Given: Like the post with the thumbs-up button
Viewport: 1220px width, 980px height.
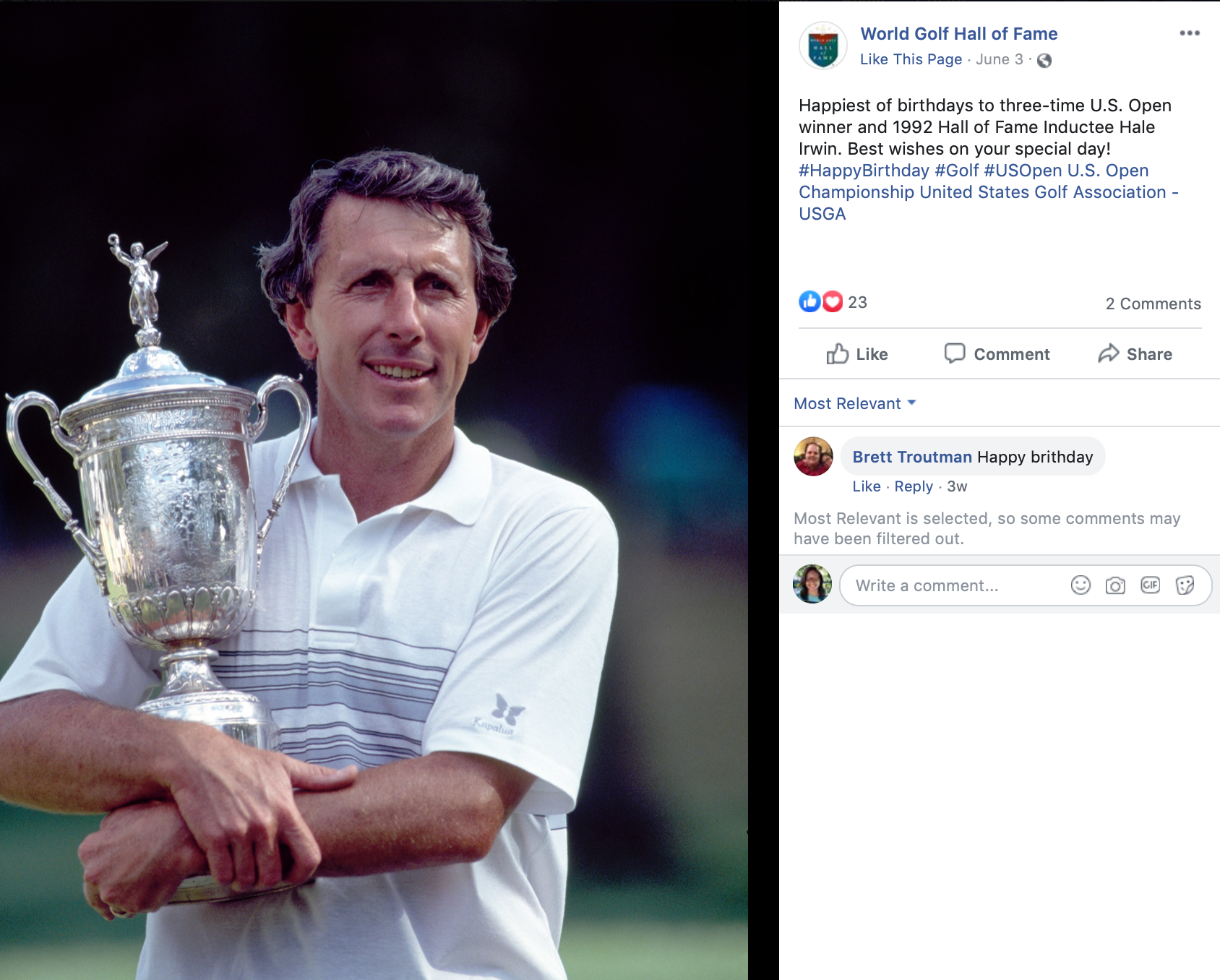Looking at the screenshot, I should (857, 354).
